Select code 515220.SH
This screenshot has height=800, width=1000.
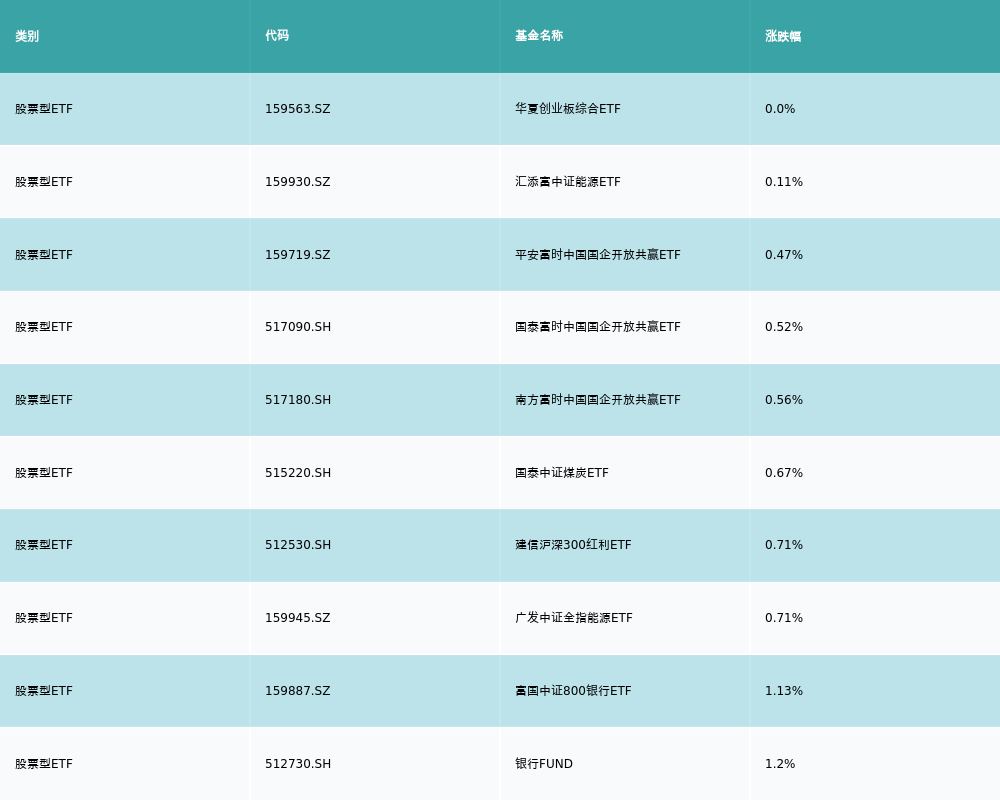298,473
